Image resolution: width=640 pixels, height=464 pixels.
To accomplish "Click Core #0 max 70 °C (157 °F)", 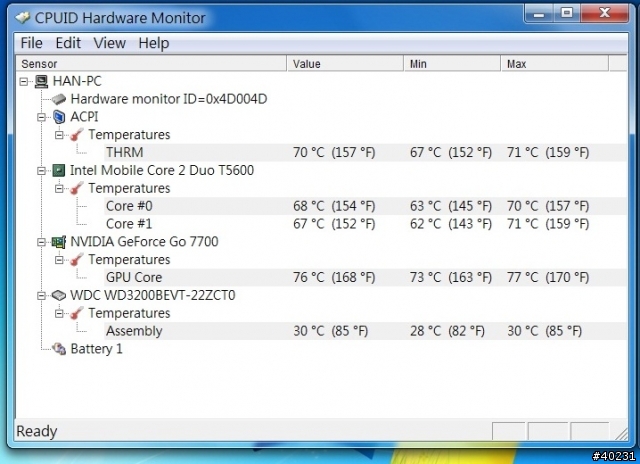I will 548,206.
